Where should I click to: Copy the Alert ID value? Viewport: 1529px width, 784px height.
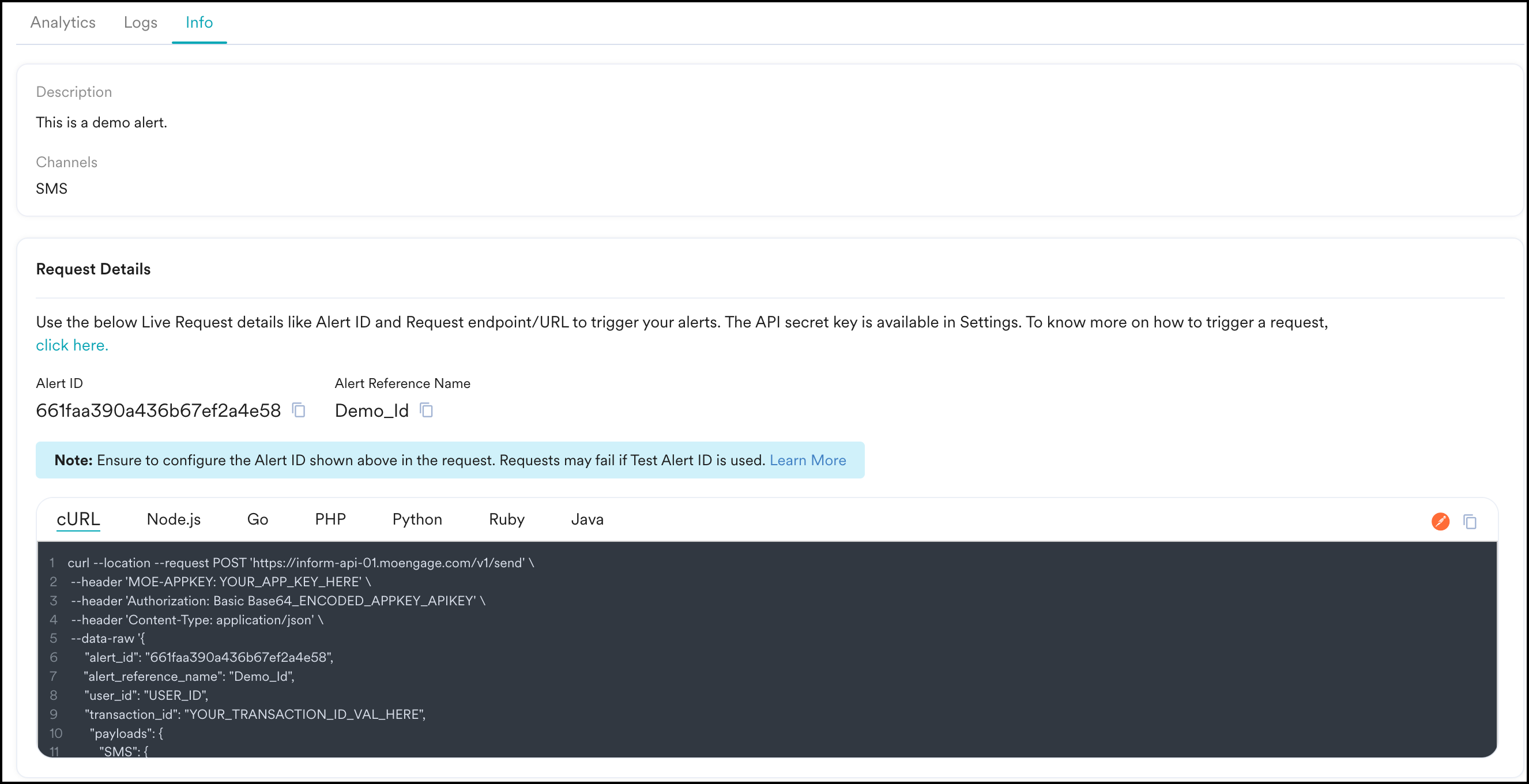pyautogui.click(x=299, y=410)
